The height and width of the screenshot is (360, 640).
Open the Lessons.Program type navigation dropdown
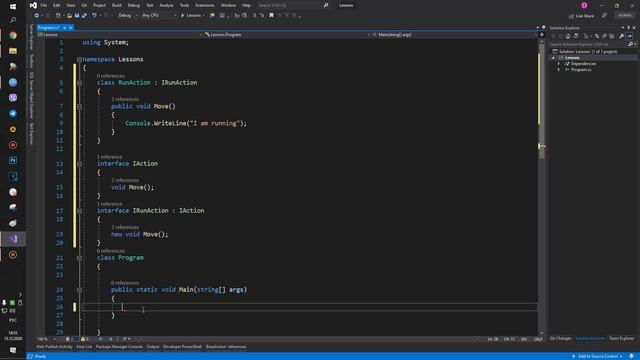pos(287,35)
